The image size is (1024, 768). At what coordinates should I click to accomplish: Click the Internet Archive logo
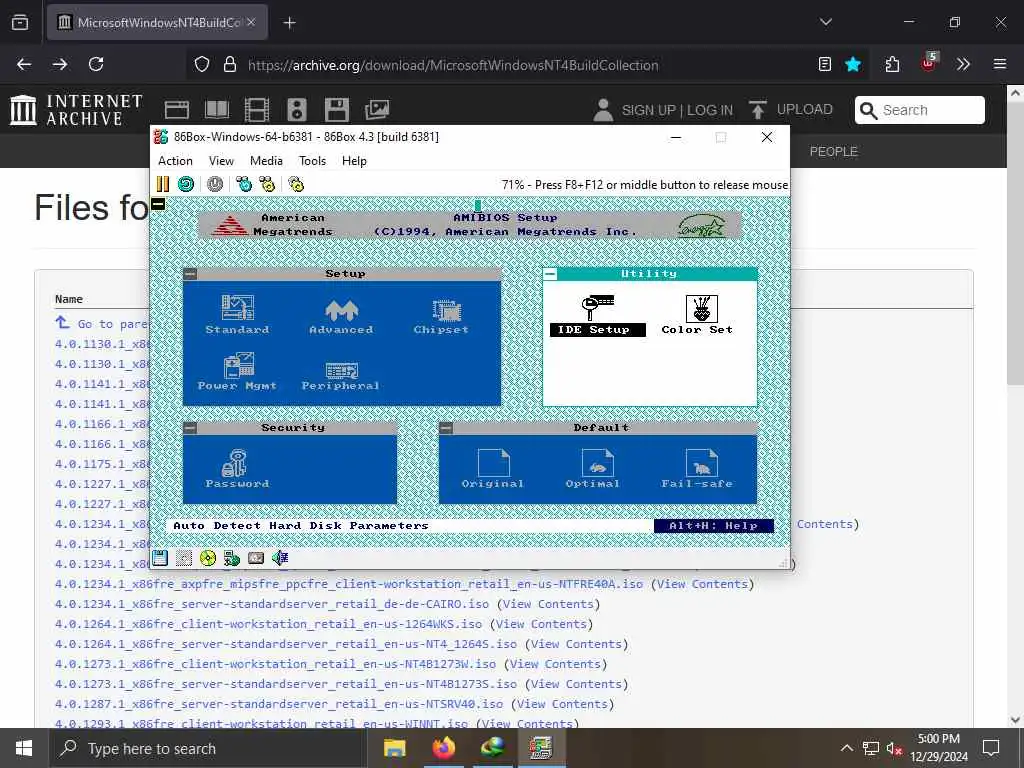(76, 110)
